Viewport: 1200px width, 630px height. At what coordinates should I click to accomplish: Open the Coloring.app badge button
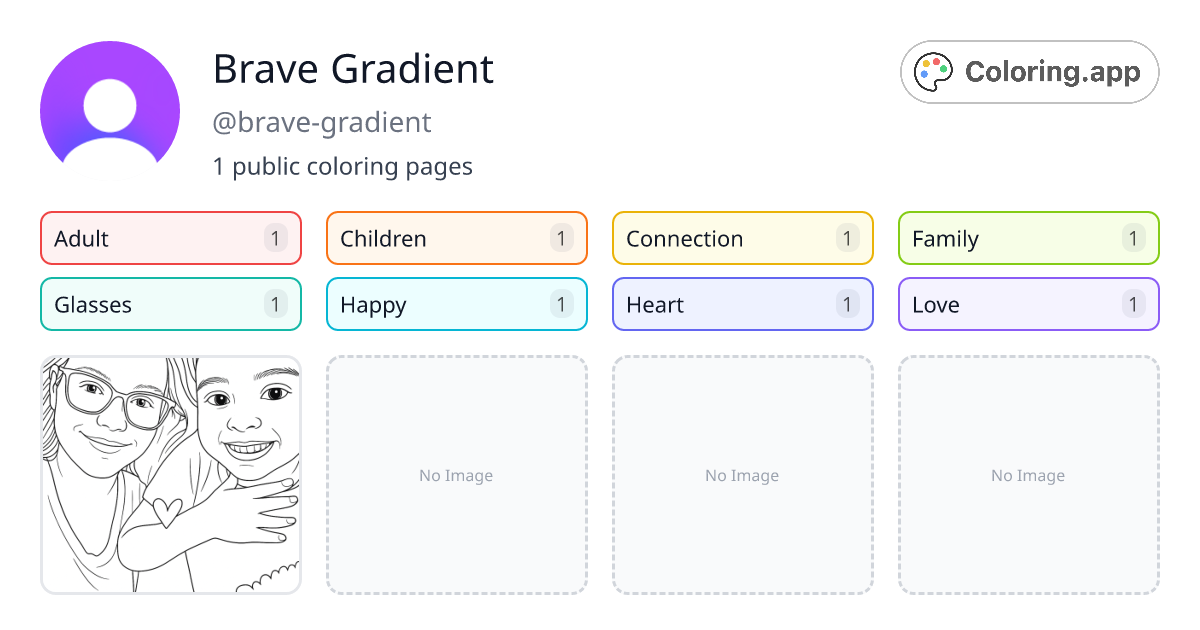(1029, 71)
